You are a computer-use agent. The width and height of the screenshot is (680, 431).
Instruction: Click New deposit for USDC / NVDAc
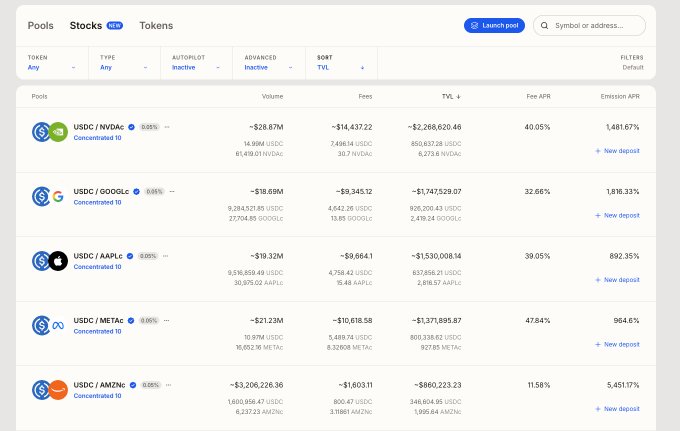617,151
